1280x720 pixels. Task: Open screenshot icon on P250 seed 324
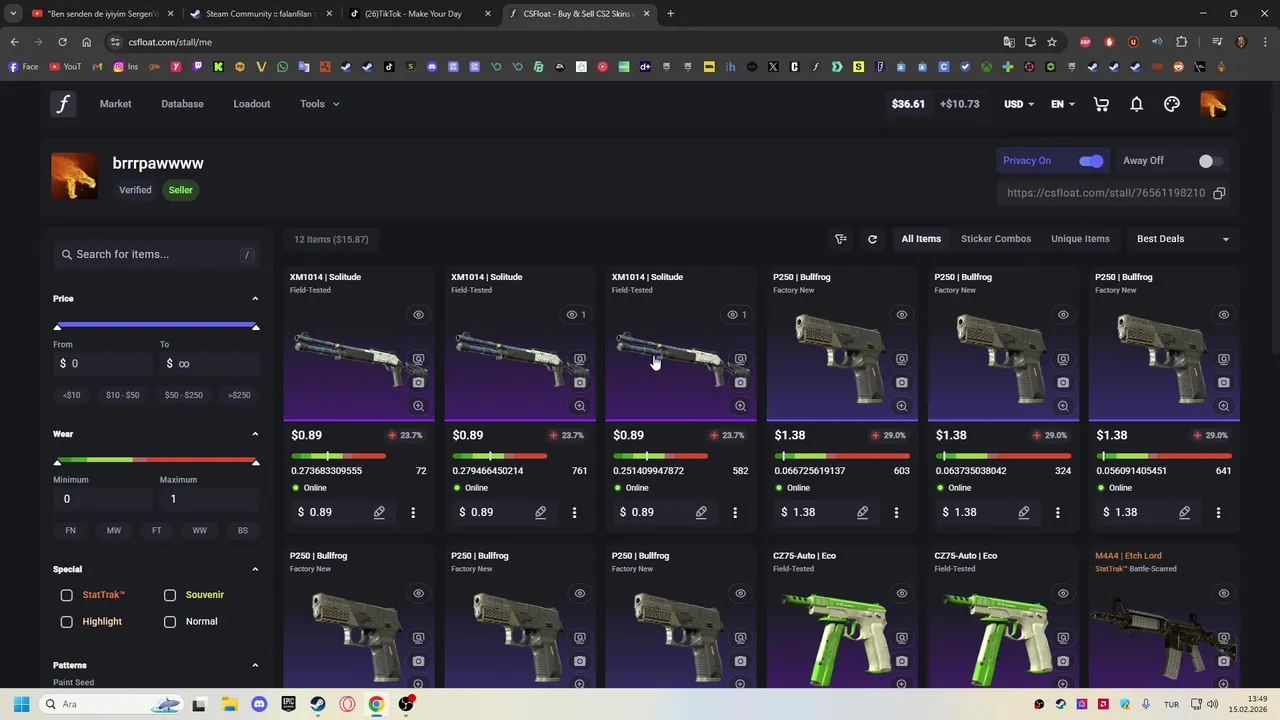tap(1063, 382)
